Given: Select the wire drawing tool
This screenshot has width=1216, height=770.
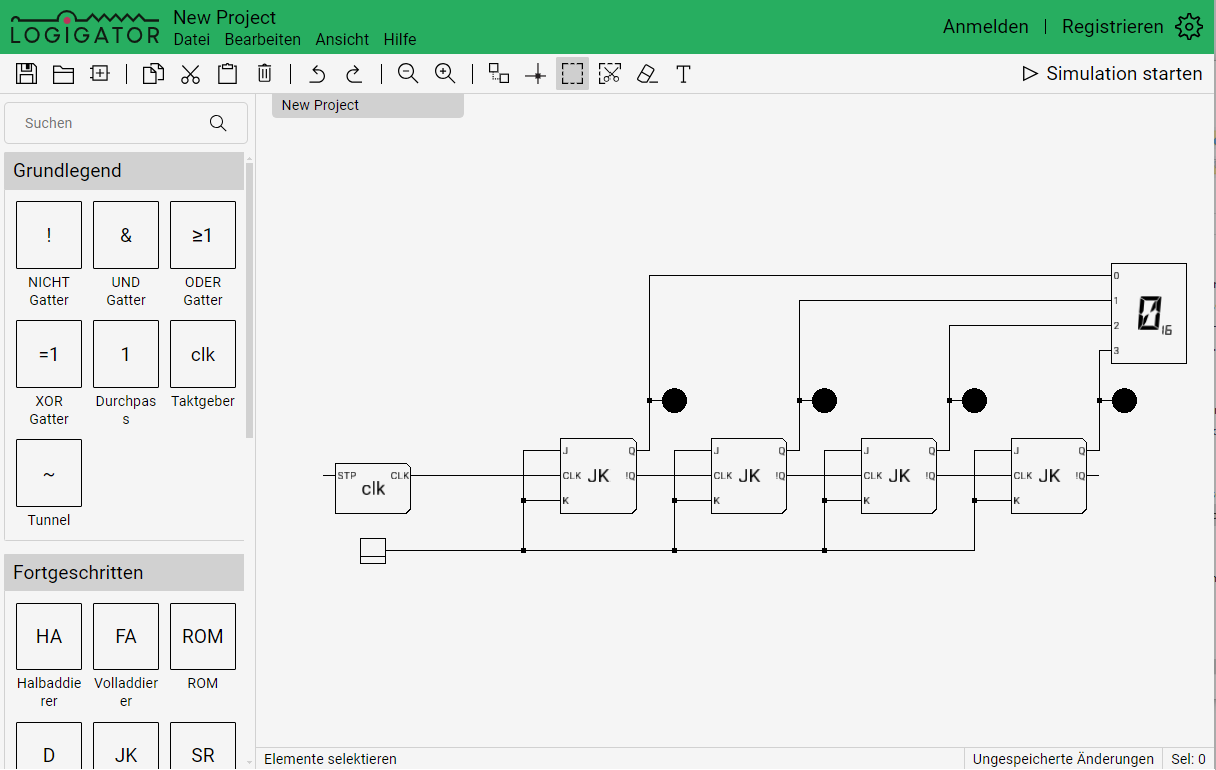Looking at the screenshot, I should click(x=499, y=74).
